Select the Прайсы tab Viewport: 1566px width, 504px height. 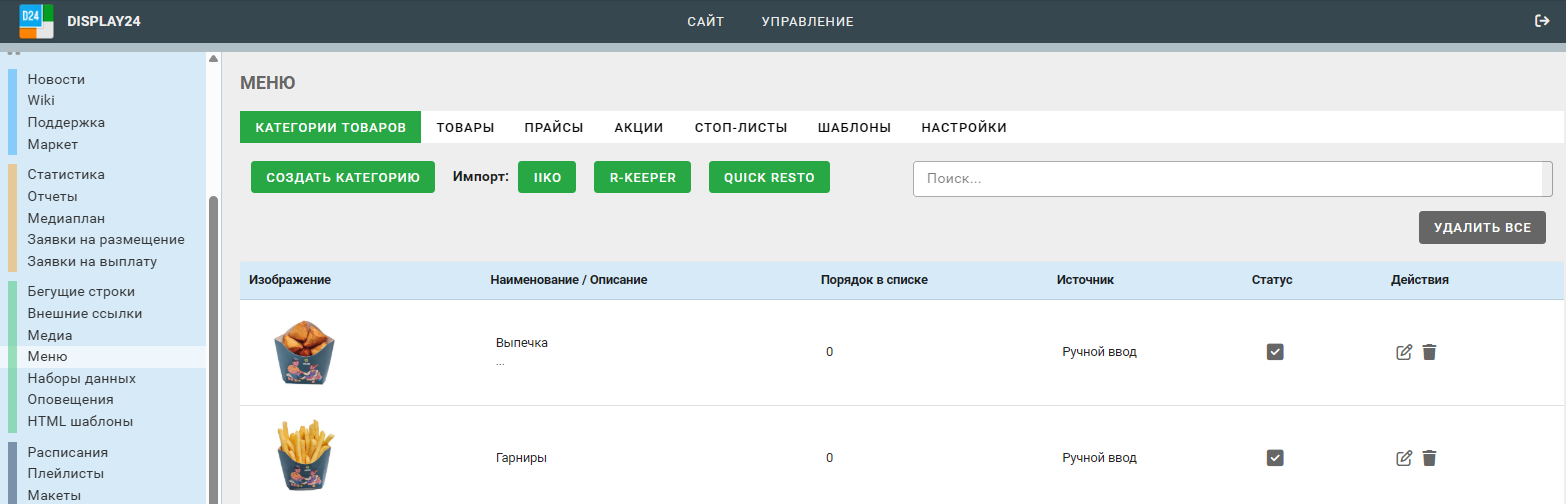click(554, 127)
